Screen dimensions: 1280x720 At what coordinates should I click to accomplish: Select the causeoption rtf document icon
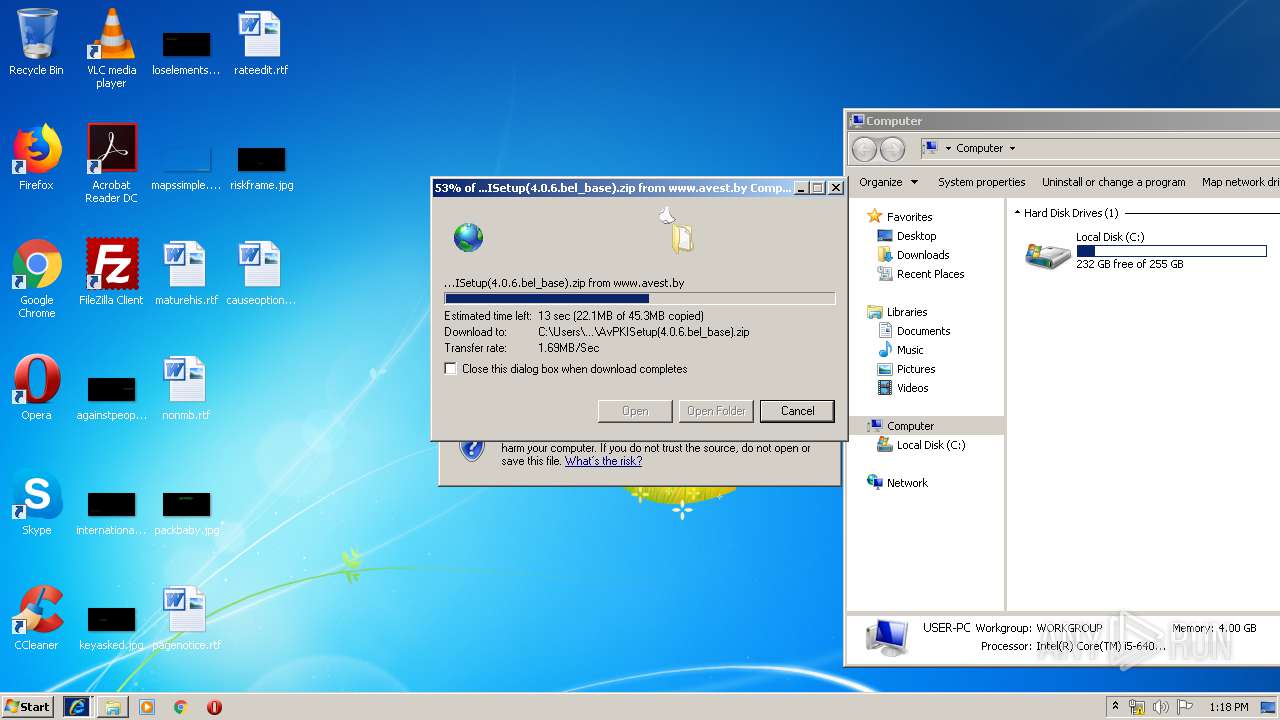[x=261, y=272]
